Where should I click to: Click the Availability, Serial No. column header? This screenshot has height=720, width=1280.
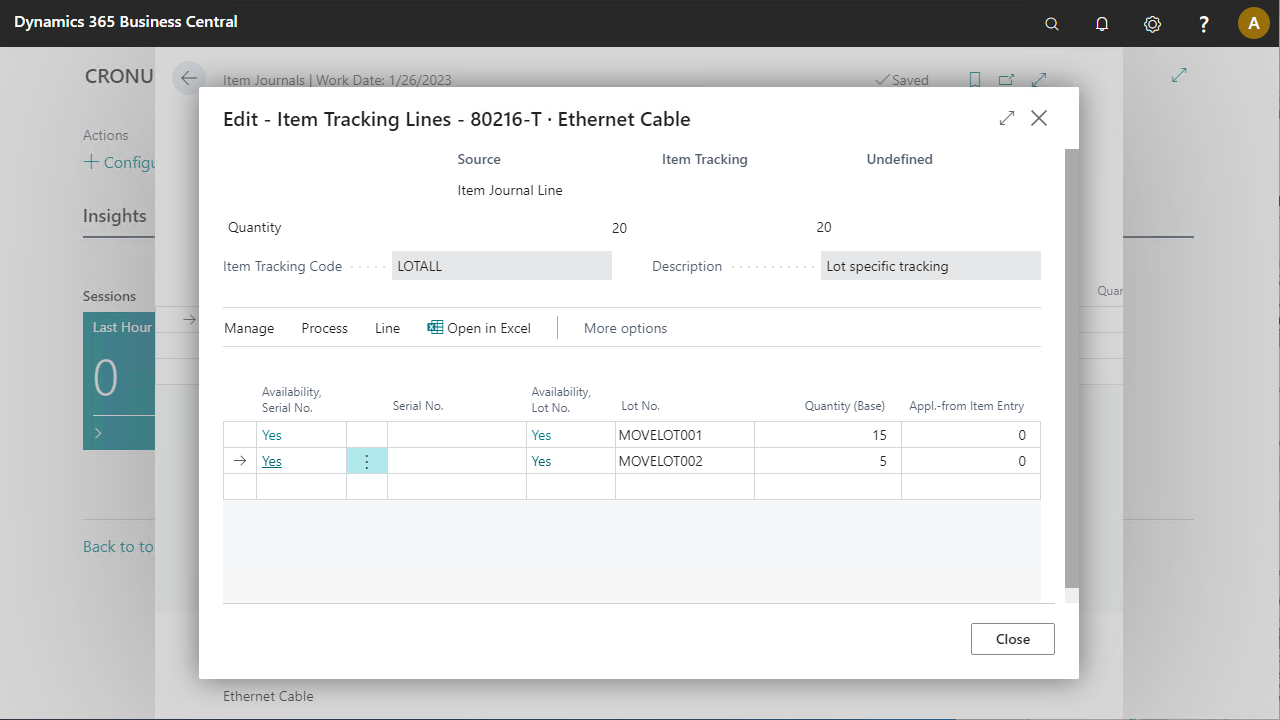[x=292, y=399]
